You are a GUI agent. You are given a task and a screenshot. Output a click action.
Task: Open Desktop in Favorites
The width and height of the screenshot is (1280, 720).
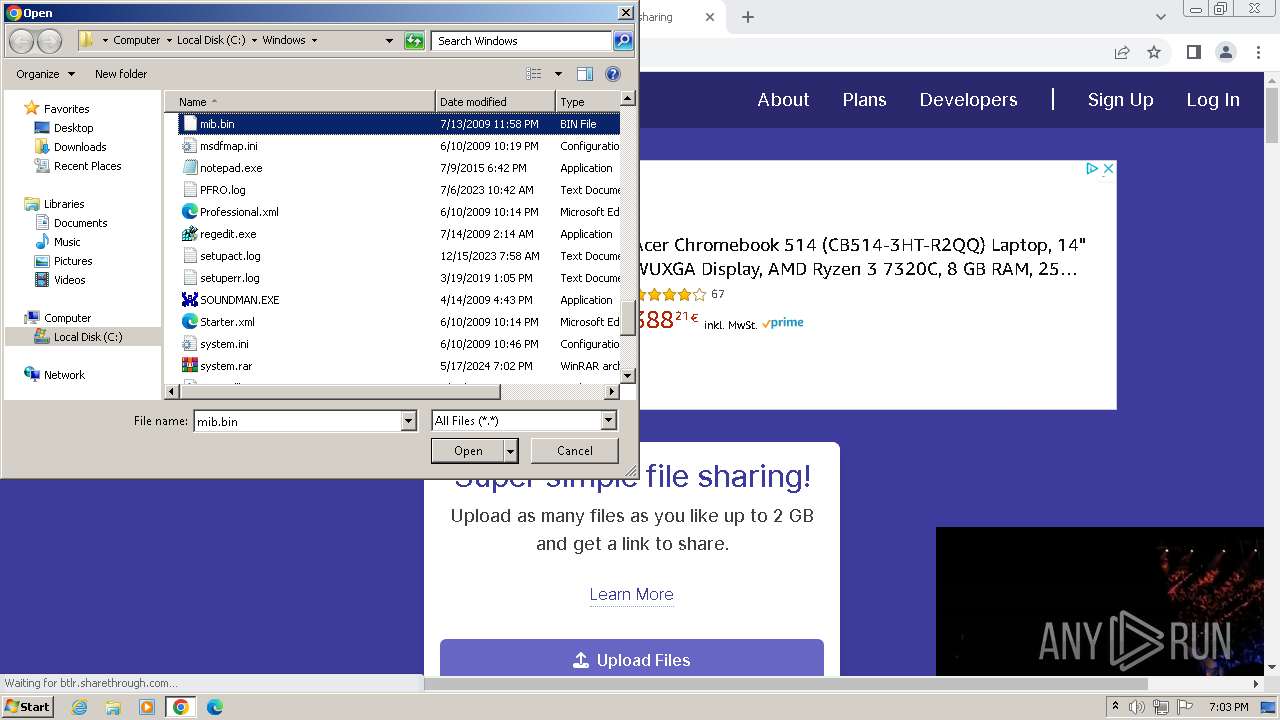tap(73, 128)
